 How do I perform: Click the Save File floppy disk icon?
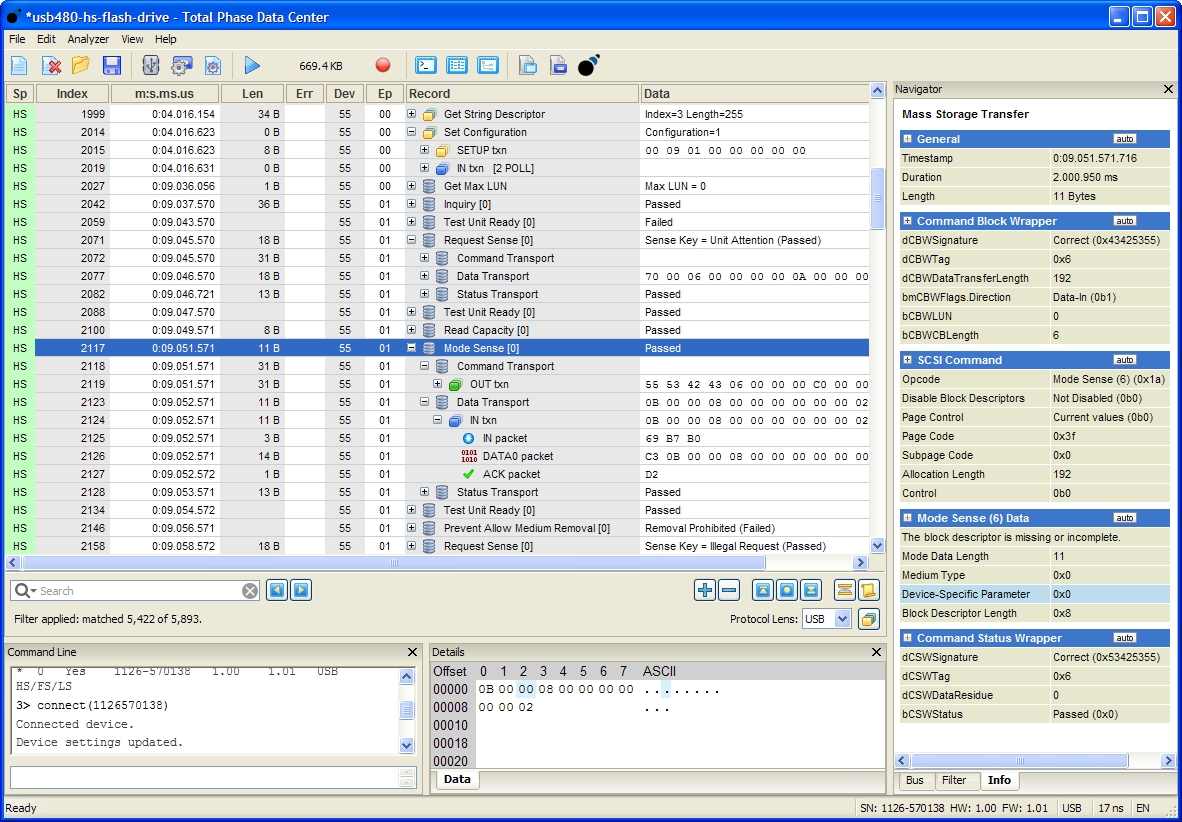pyautogui.click(x=112, y=66)
